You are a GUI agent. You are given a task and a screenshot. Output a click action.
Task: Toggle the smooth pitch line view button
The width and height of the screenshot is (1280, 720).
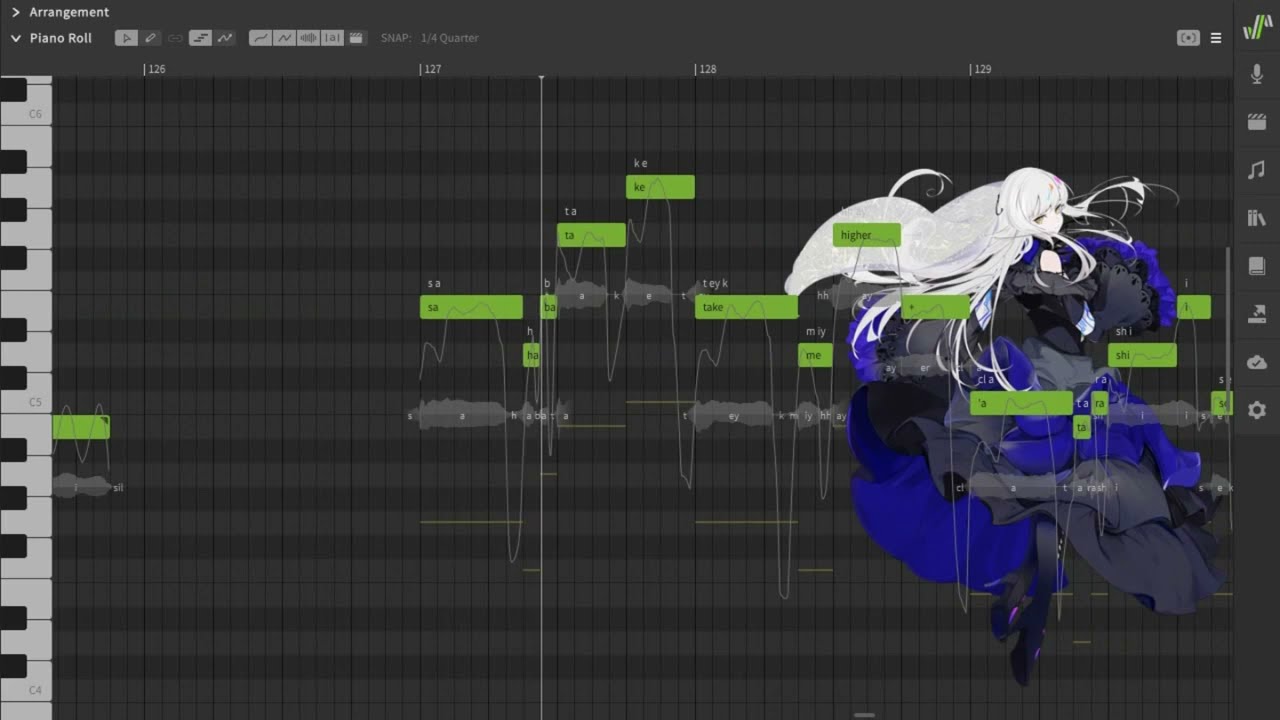(x=260, y=38)
